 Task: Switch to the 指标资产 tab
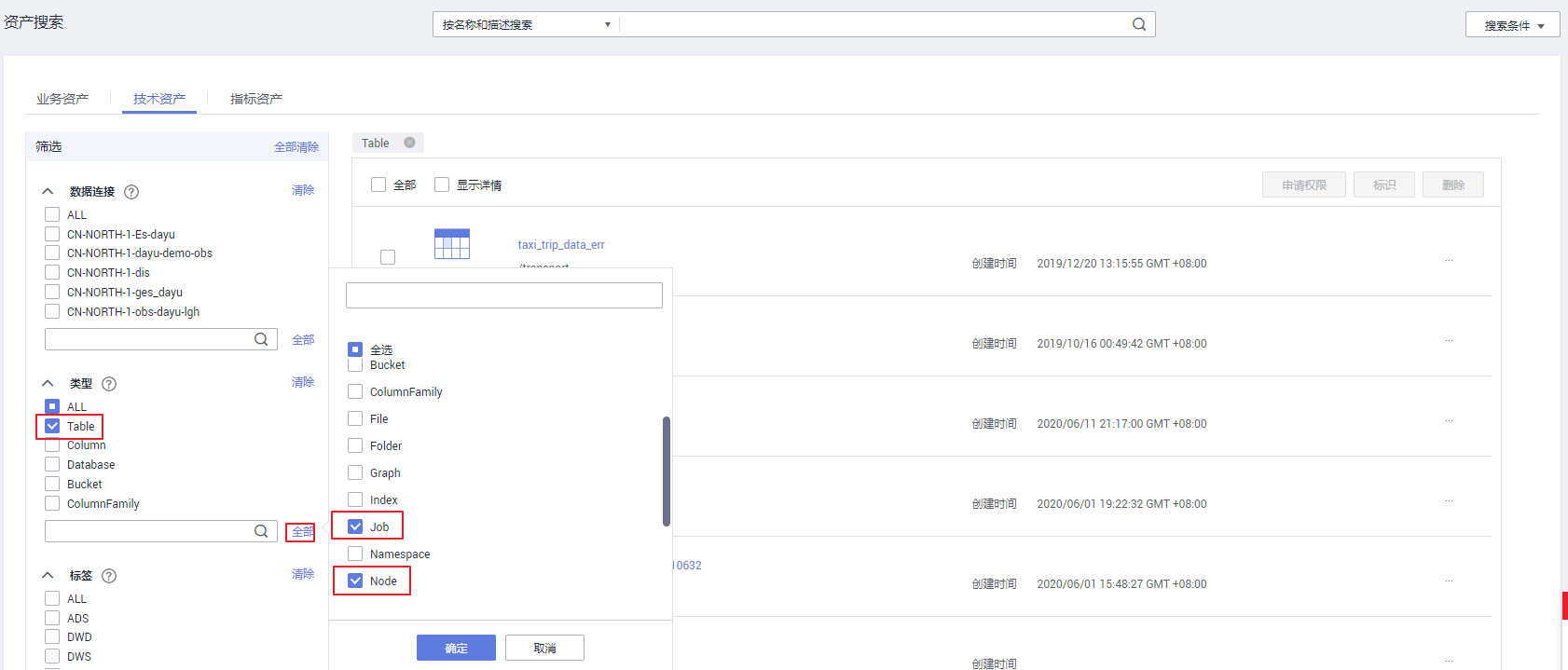[x=256, y=99]
